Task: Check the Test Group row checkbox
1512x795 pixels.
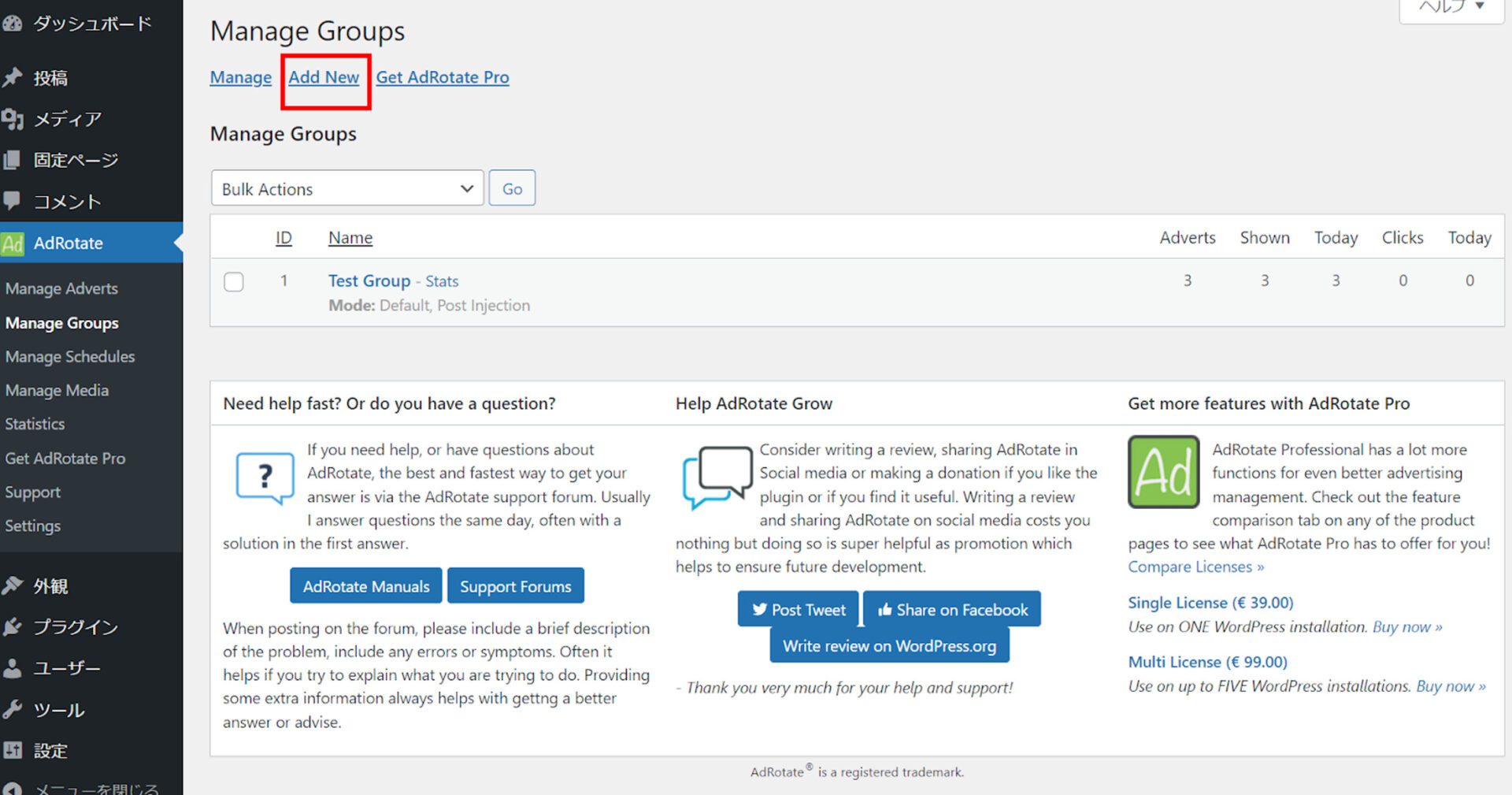Action: click(234, 281)
